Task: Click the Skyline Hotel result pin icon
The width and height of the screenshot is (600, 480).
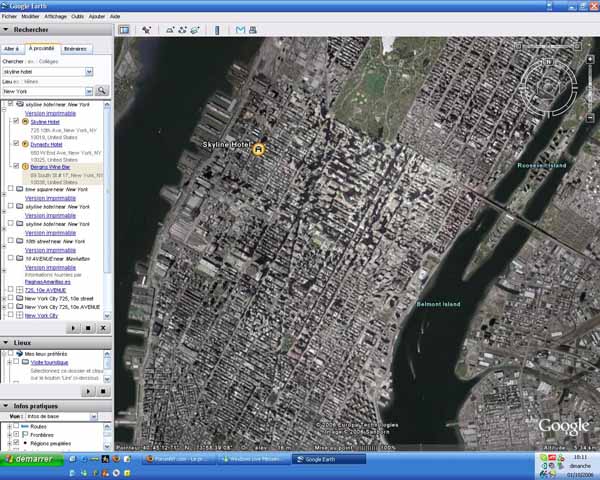Action: click(25, 122)
